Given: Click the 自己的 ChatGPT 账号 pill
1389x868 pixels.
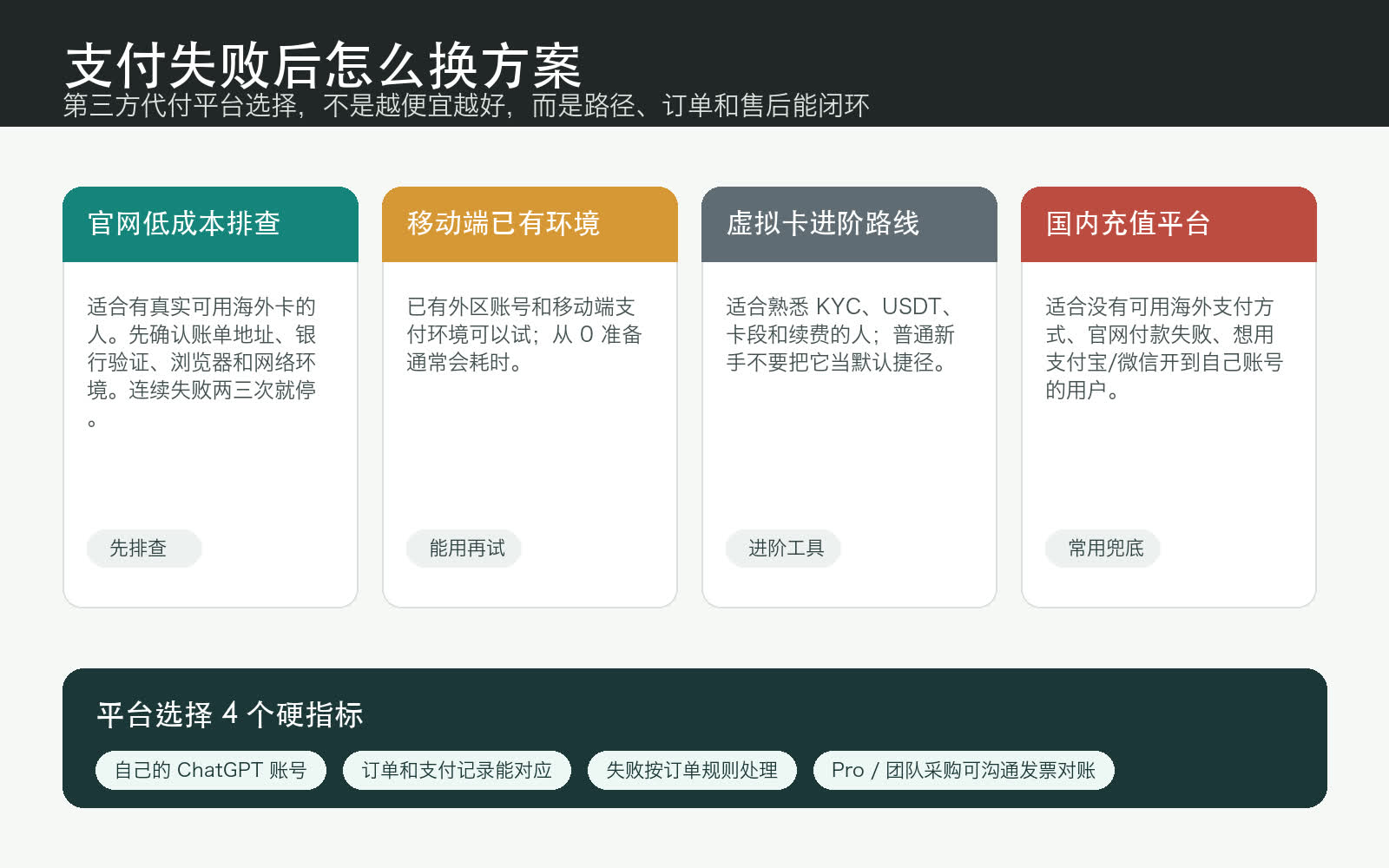Looking at the screenshot, I should (x=211, y=771).
